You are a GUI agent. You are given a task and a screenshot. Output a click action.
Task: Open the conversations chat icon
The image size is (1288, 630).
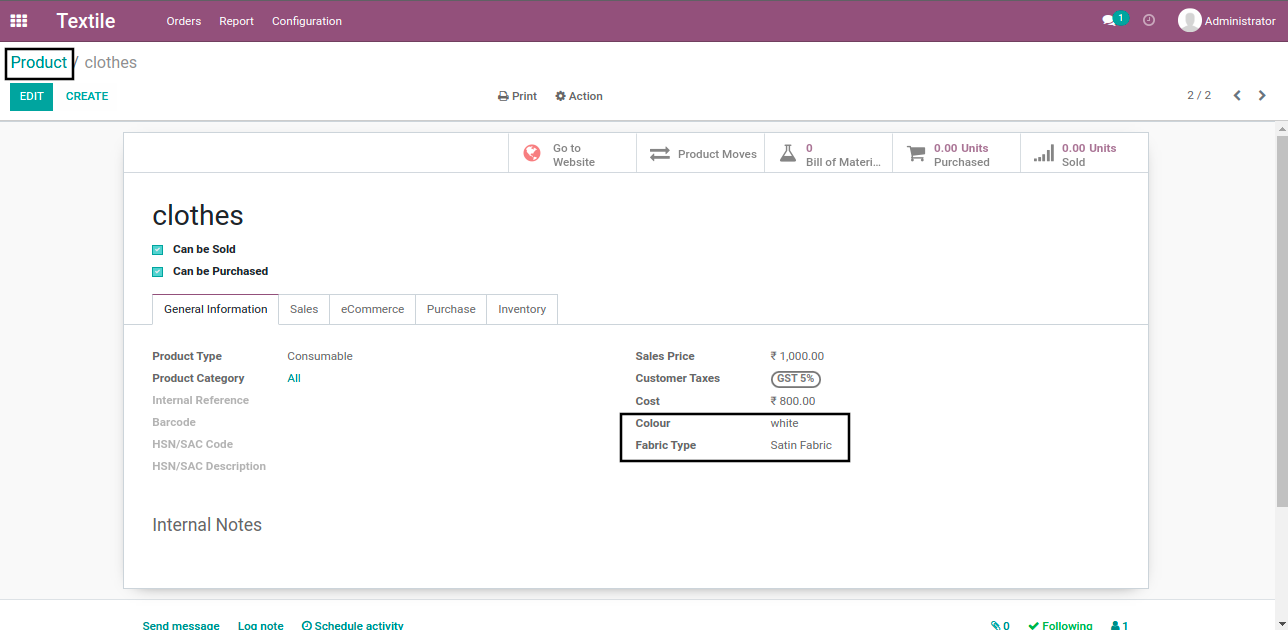(x=1108, y=21)
